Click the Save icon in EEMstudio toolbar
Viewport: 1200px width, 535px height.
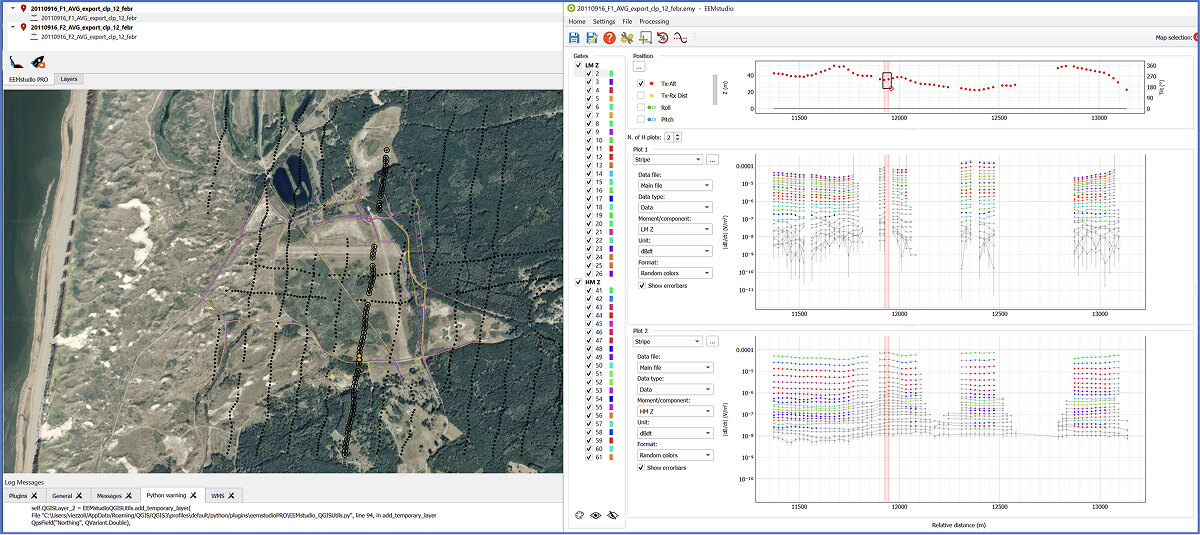(x=574, y=38)
